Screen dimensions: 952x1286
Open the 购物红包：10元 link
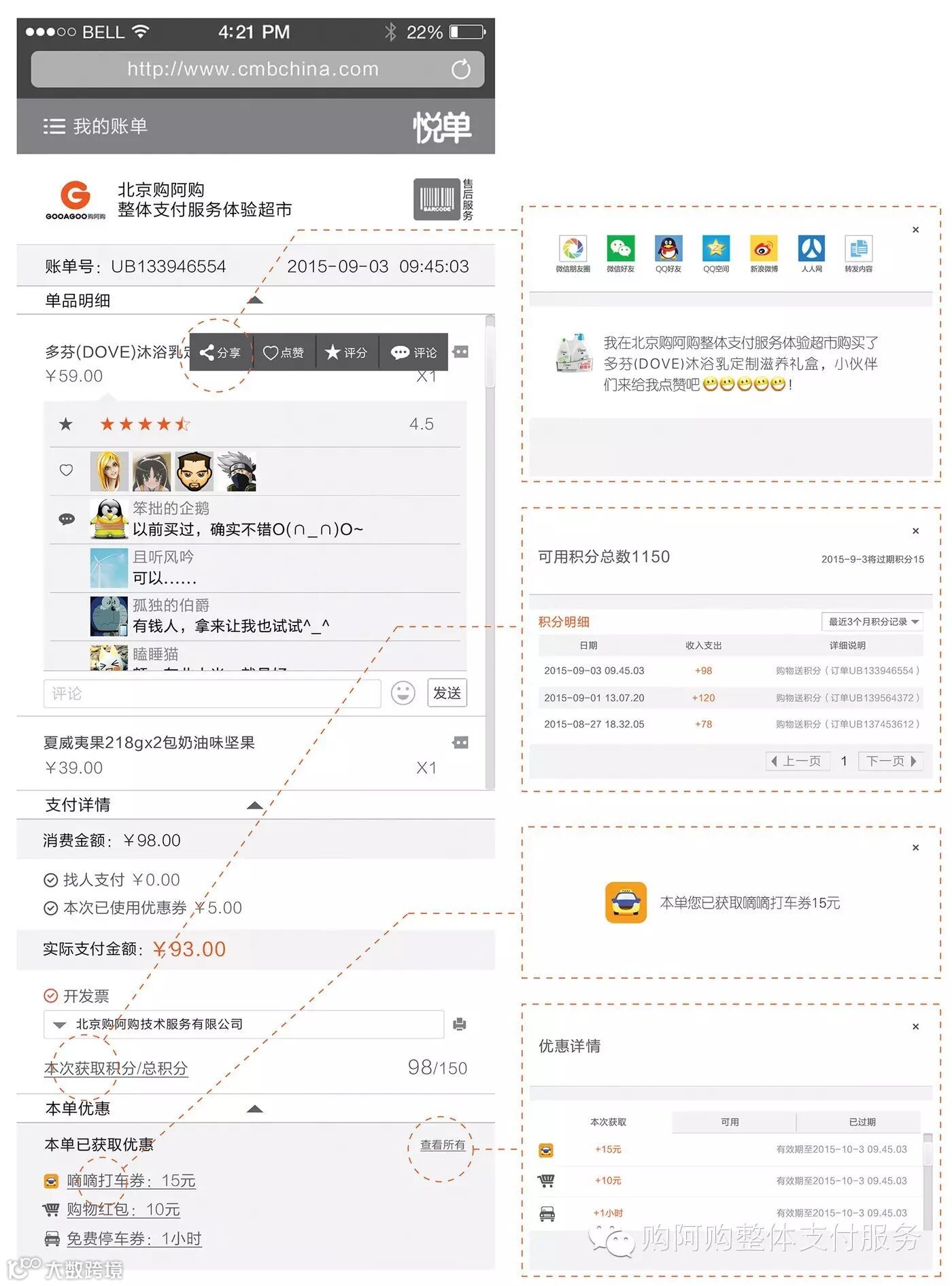tap(123, 1210)
